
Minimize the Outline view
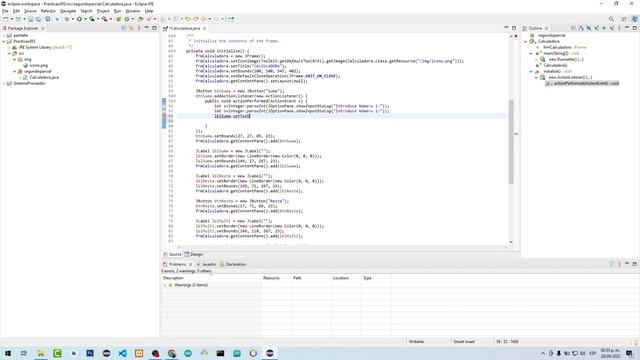(627, 28)
